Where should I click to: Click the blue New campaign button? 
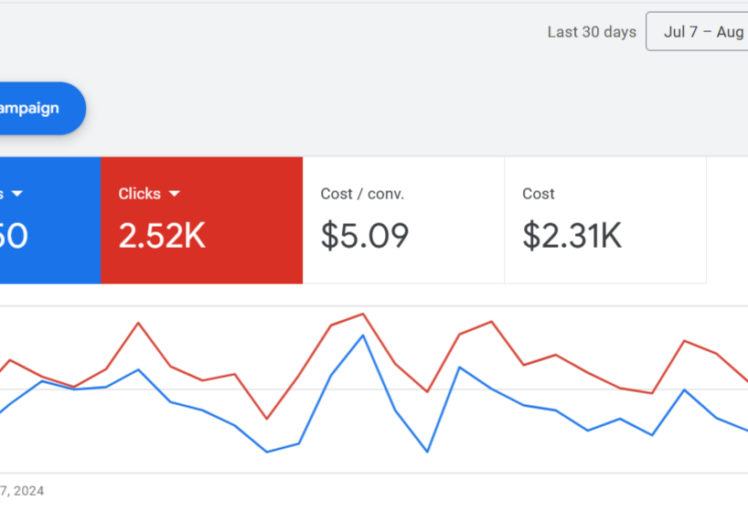(x=38, y=108)
